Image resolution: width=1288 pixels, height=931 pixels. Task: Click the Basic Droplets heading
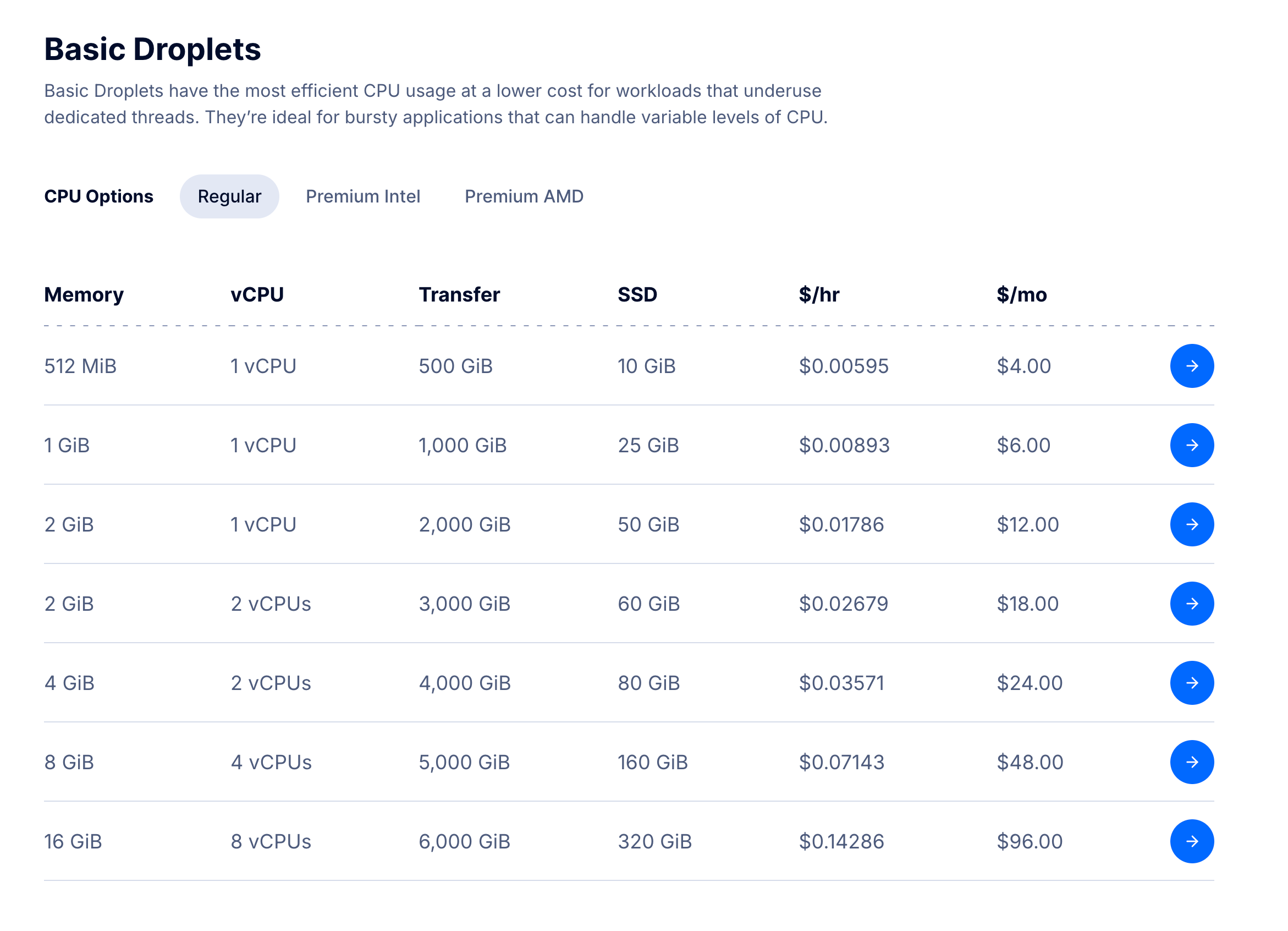[x=153, y=50]
